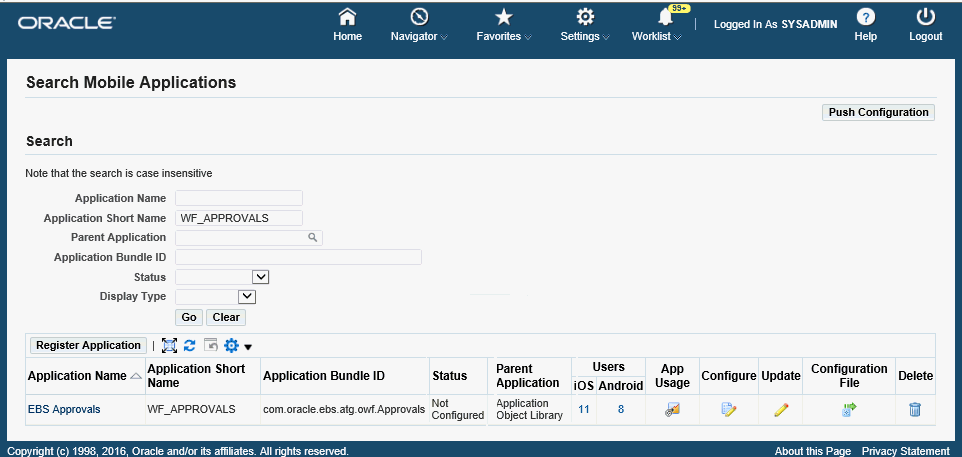Open the Privacy Statement link
Image resolution: width=962 pixels, height=457 pixels.
pos(906,451)
